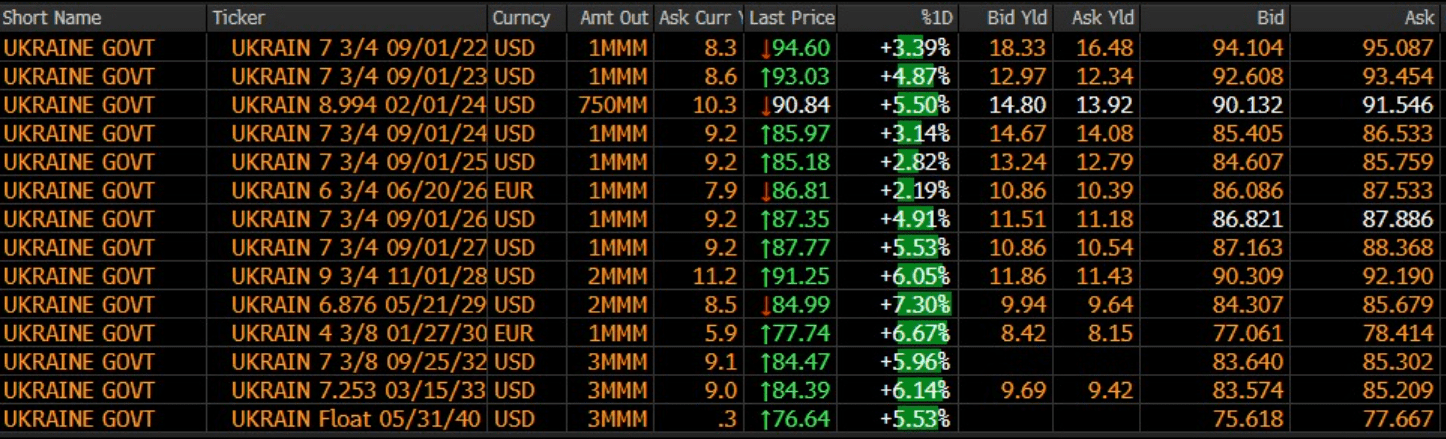Click the Last Price column header
This screenshot has height=439, width=1446.
coord(791,18)
